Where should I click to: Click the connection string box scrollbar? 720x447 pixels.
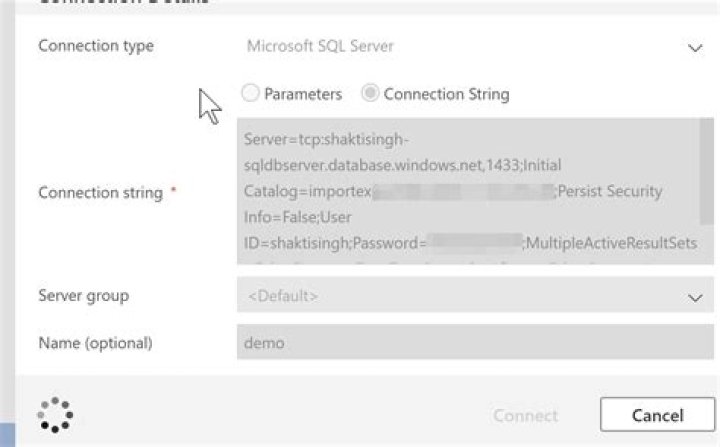pyautogui.click(x=707, y=171)
